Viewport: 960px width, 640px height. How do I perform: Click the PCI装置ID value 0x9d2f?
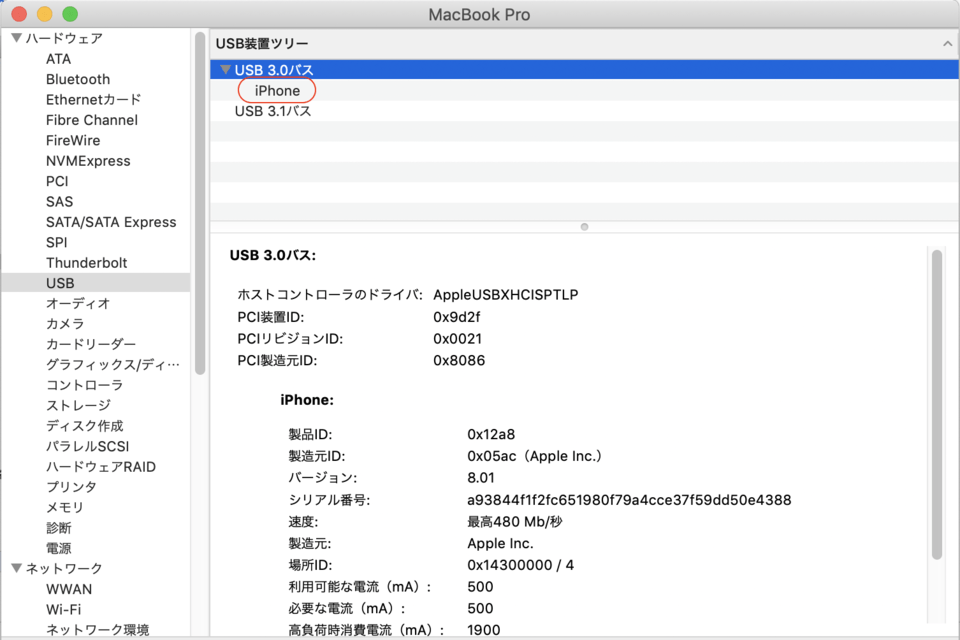[457, 317]
